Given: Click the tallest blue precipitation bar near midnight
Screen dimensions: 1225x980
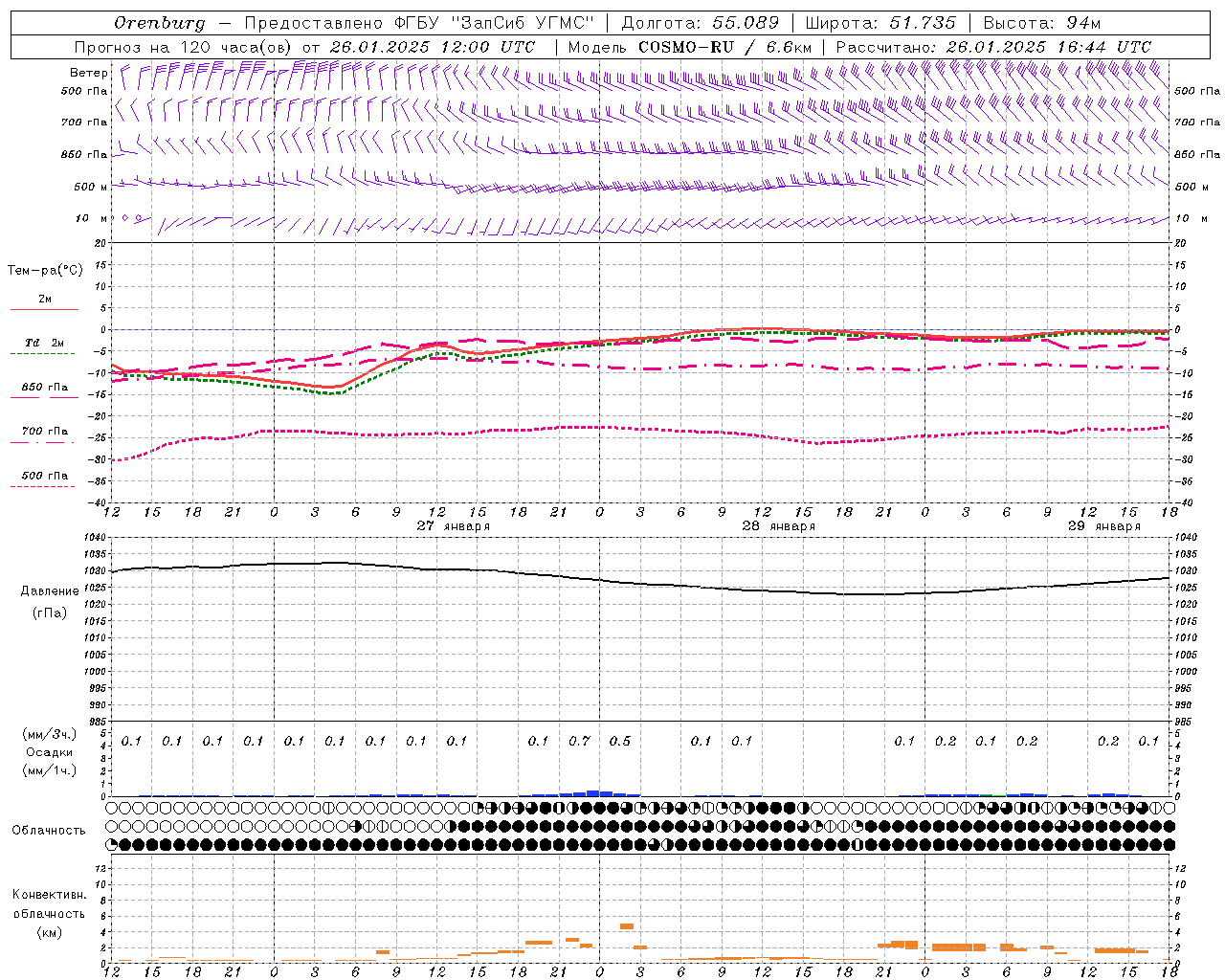Looking at the screenshot, I should 593,793.
